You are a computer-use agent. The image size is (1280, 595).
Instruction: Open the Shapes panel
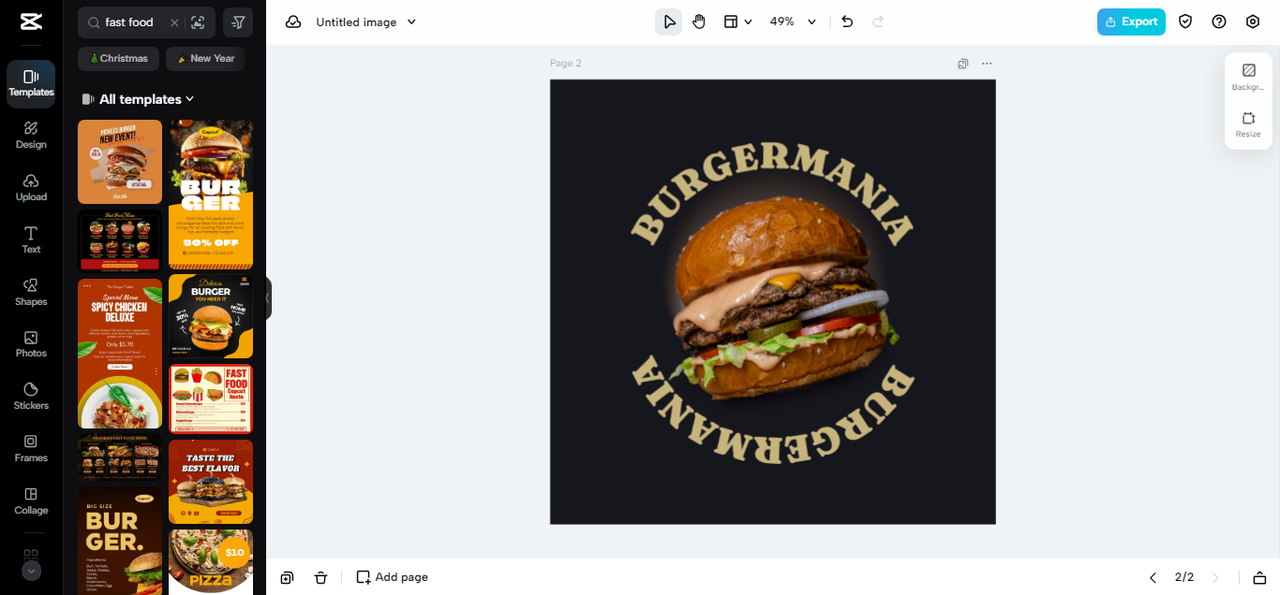(x=31, y=292)
